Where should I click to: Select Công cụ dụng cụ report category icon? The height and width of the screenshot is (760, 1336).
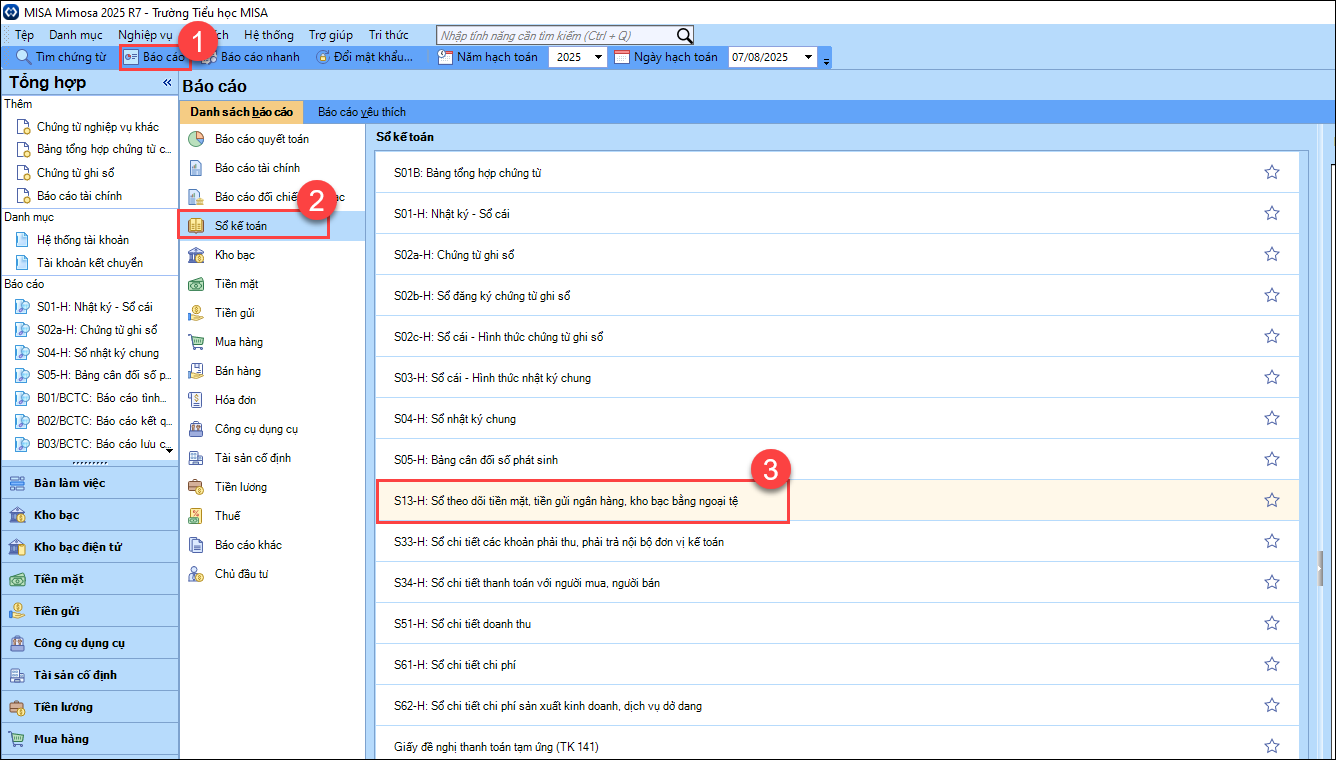point(196,429)
